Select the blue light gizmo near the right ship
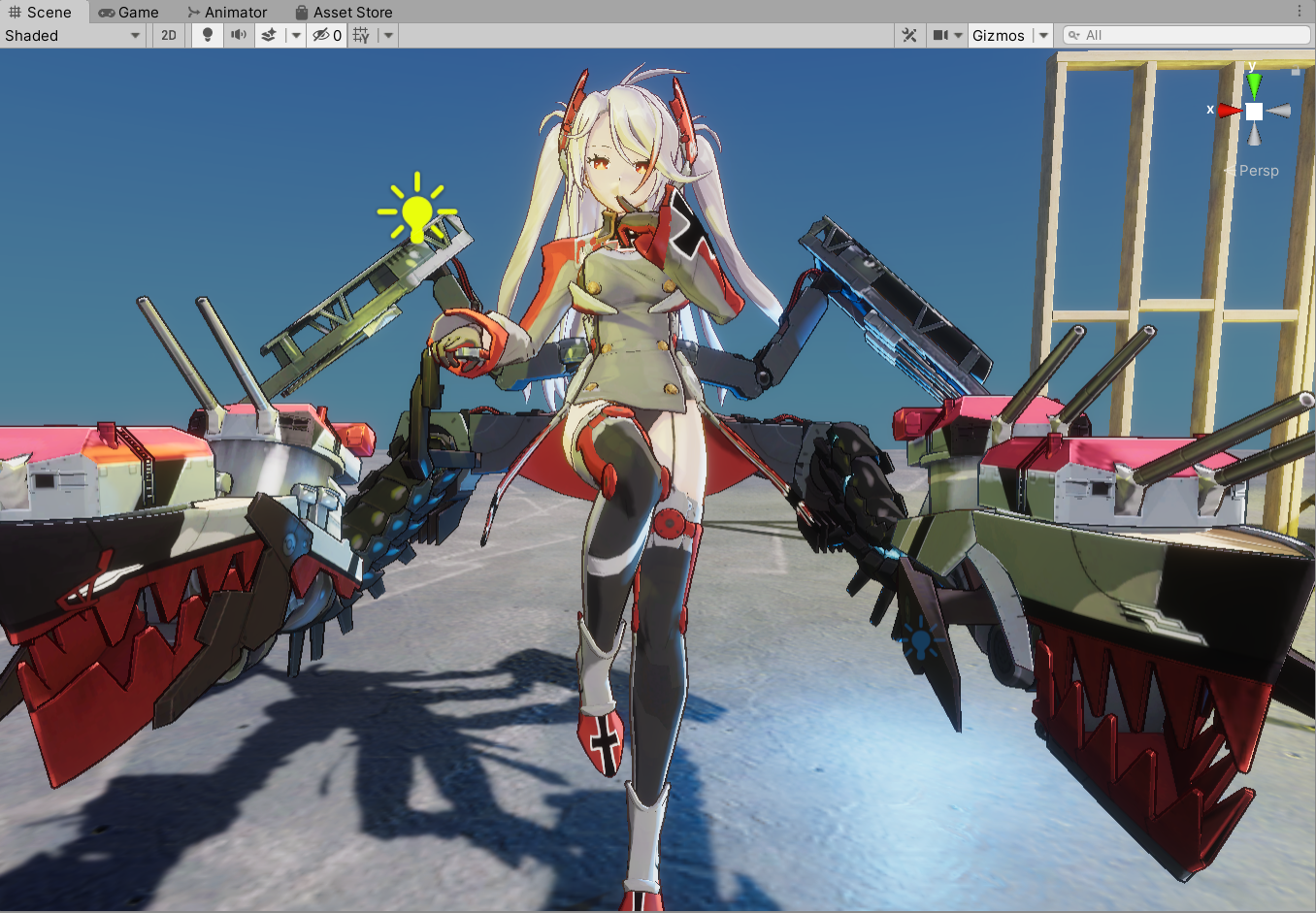This screenshot has height=913, width=1316. [x=919, y=639]
